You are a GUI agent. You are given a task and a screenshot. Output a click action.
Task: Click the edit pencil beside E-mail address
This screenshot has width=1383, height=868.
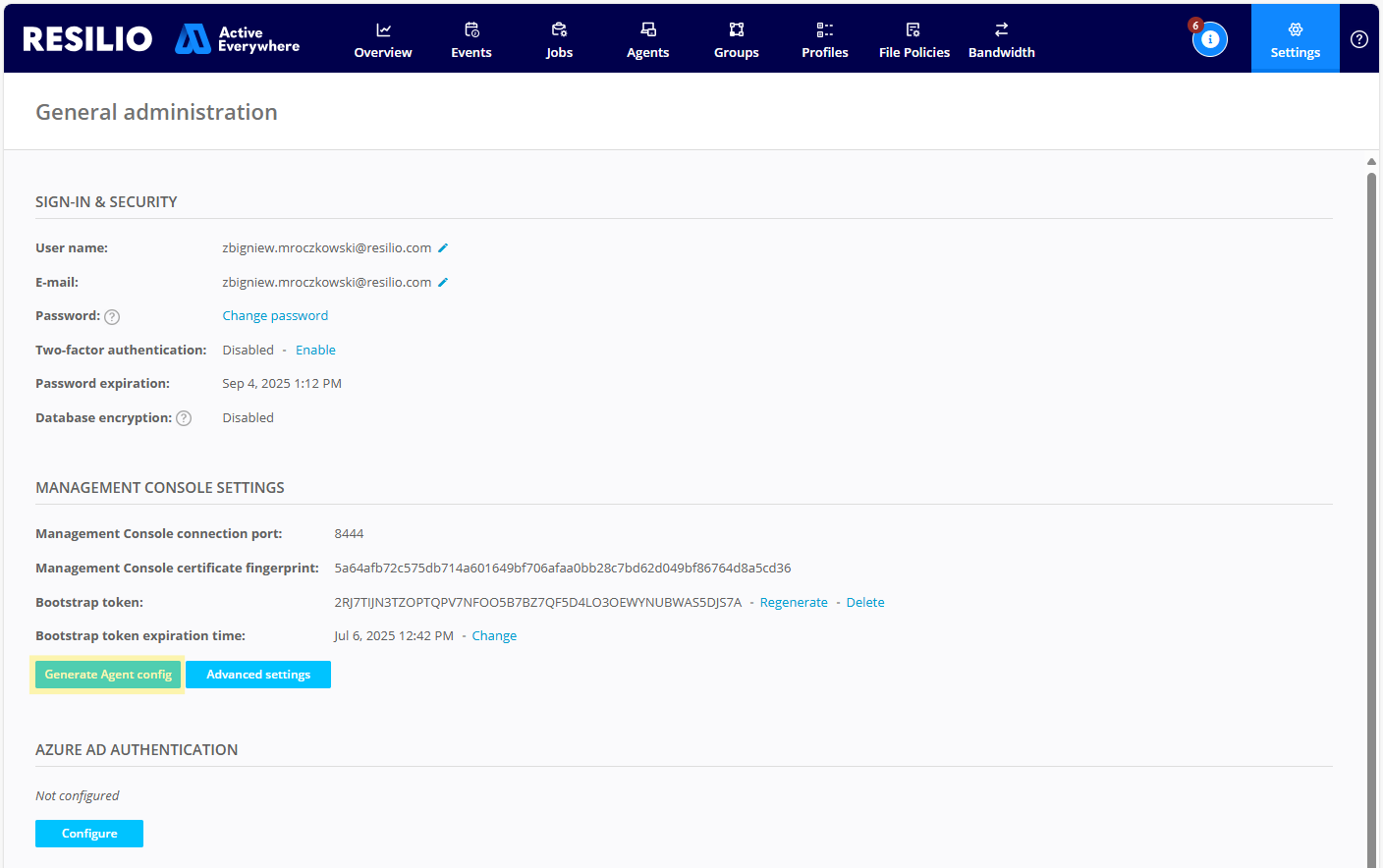443,283
